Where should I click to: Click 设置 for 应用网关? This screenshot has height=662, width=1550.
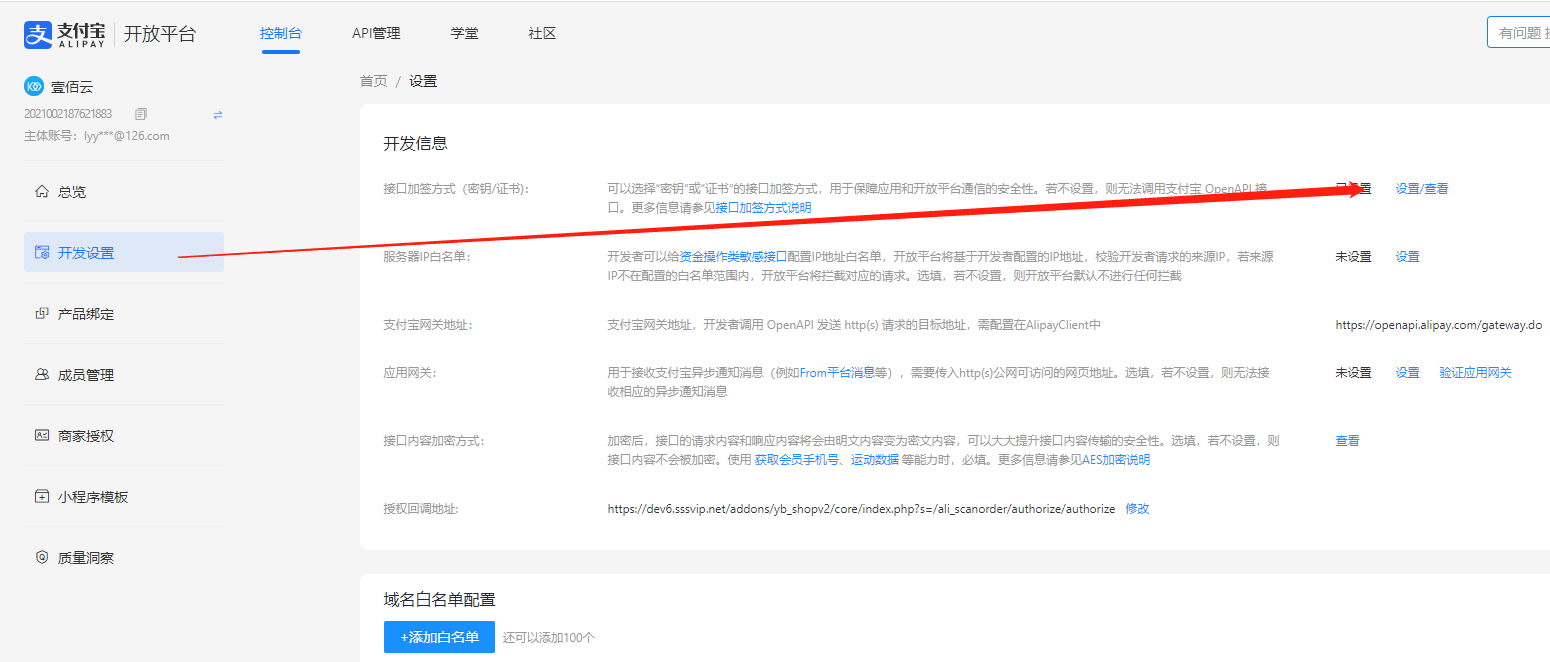point(1408,372)
